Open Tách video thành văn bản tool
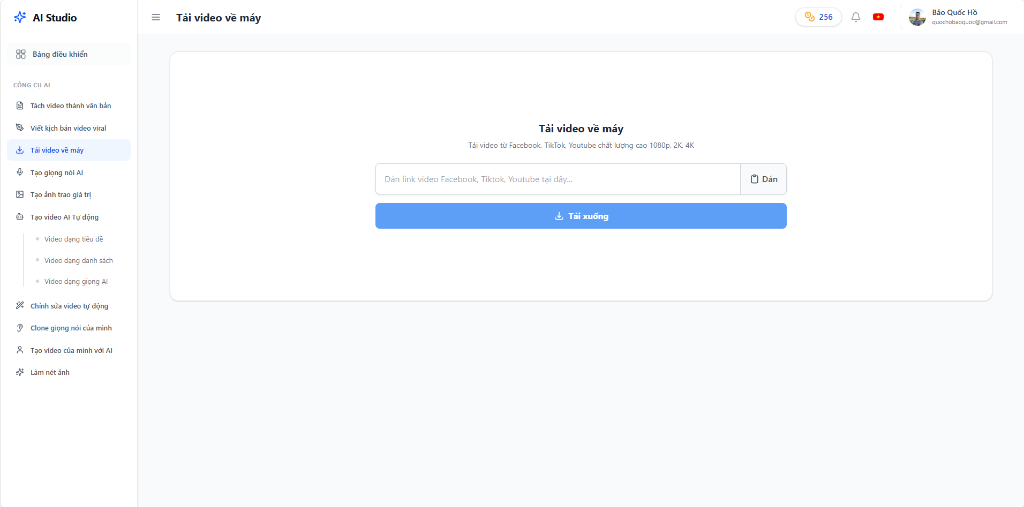Image resolution: width=1024 pixels, height=507 pixels. (69, 105)
